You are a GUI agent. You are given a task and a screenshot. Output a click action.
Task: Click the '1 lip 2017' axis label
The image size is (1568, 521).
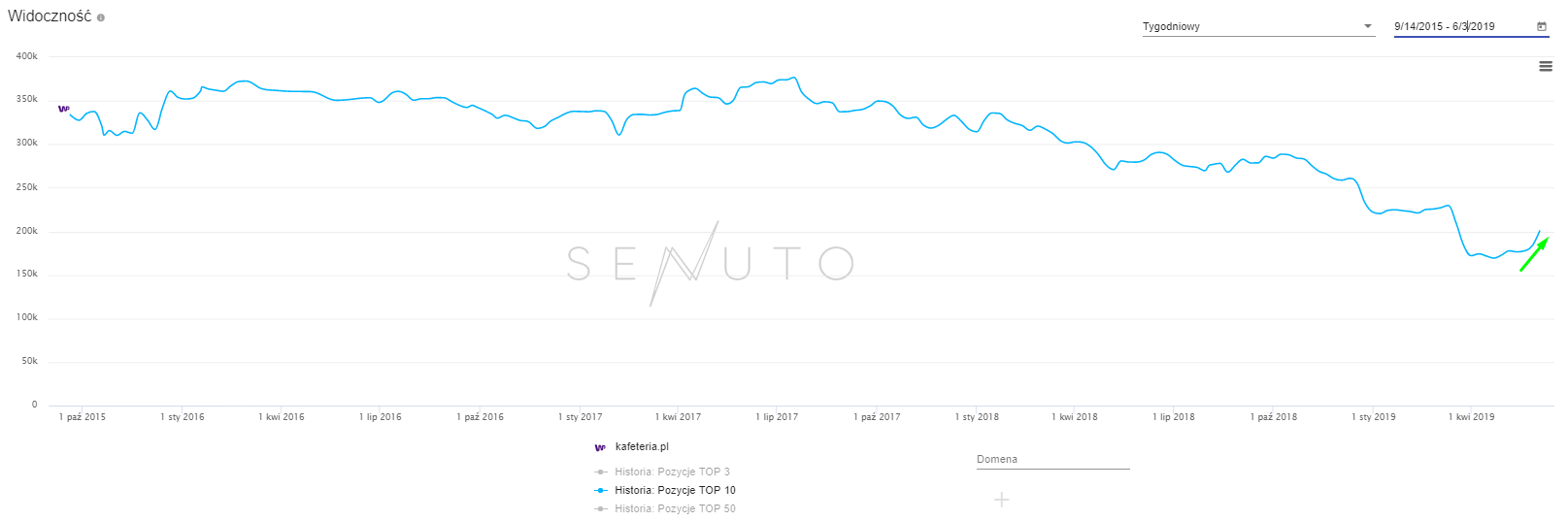pos(777,417)
